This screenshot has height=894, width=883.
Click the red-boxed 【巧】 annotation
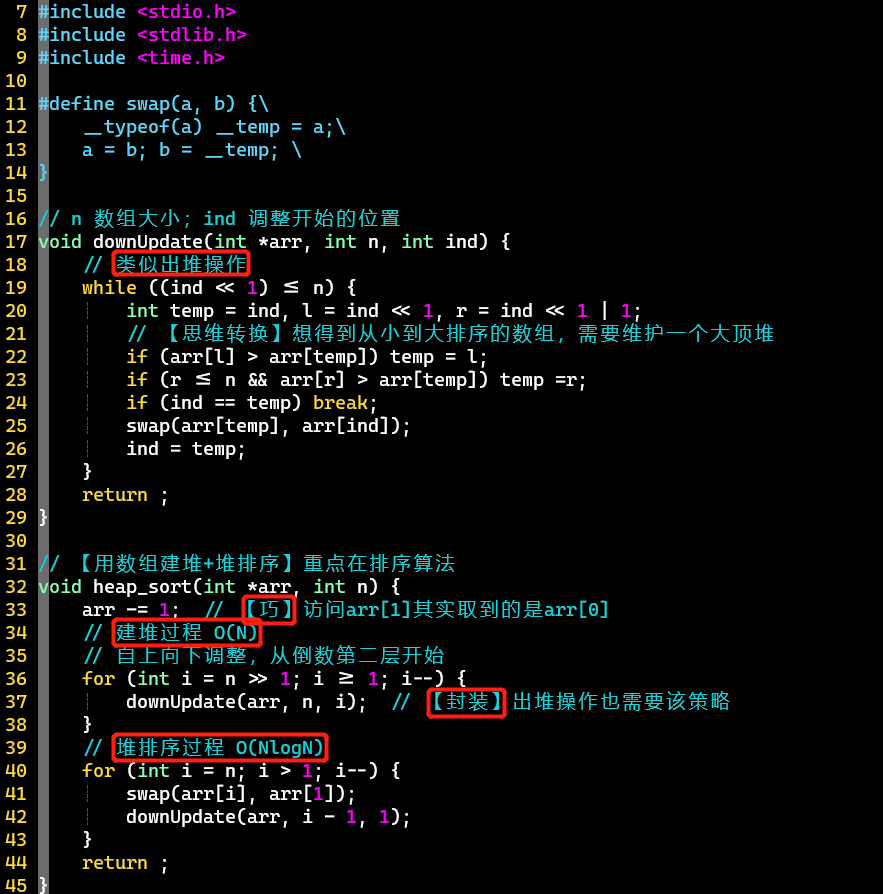pyautogui.click(x=269, y=610)
